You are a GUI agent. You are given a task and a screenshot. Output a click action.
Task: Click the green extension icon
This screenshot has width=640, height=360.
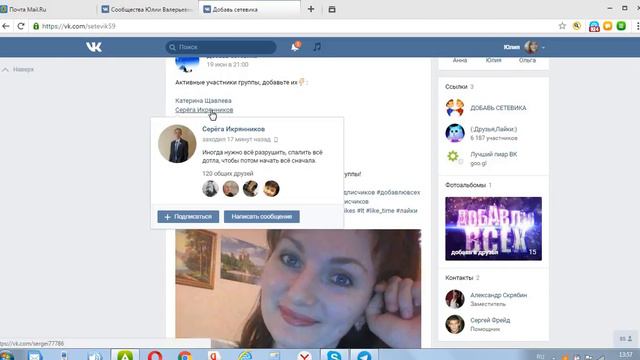(621, 26)
